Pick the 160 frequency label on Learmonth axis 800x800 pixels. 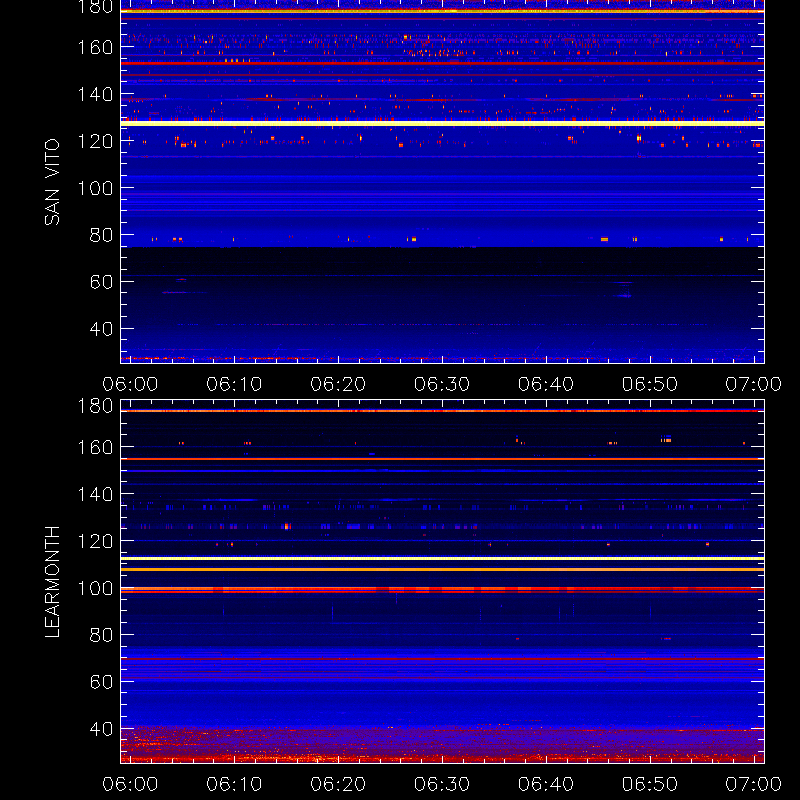[x=95, y=447]
